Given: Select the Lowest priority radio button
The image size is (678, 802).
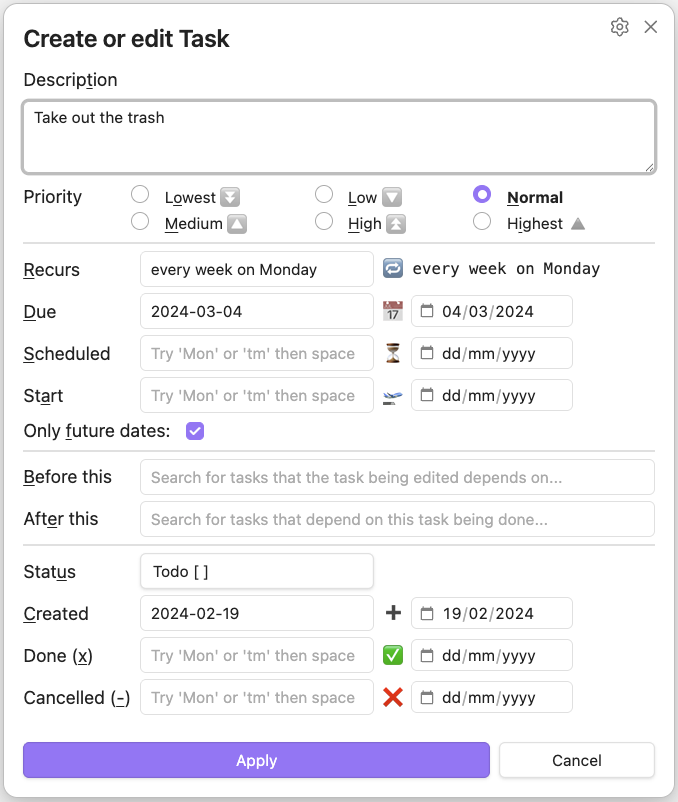Looking at the screenshot, I should click(x=141, y=195).
